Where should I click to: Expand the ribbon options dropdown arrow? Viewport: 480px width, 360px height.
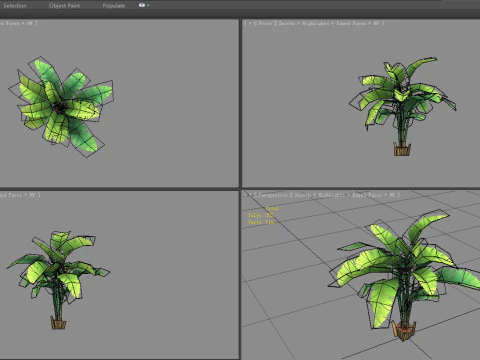click(148, 5)
